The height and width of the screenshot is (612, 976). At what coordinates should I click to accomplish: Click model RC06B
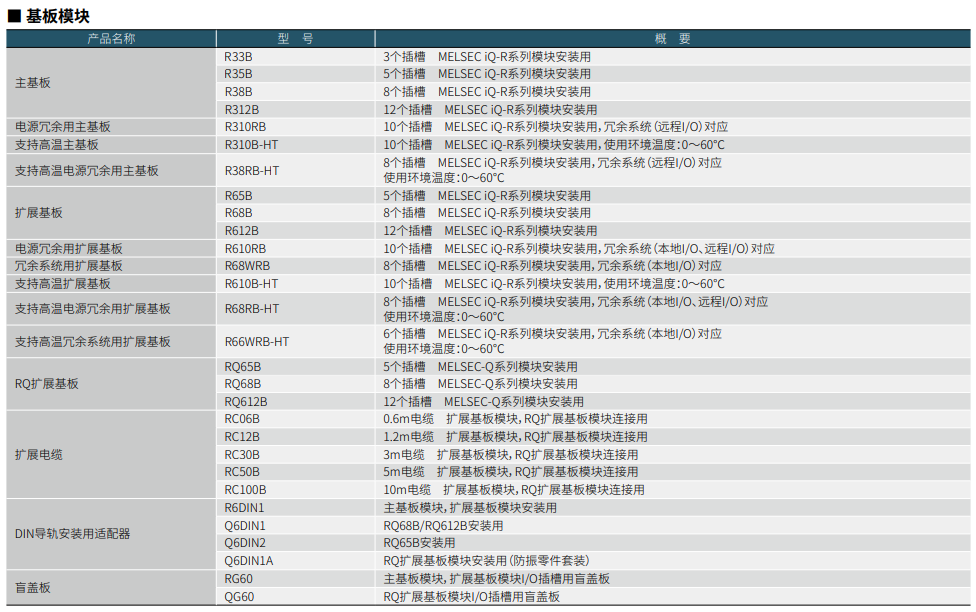[242, 418]
